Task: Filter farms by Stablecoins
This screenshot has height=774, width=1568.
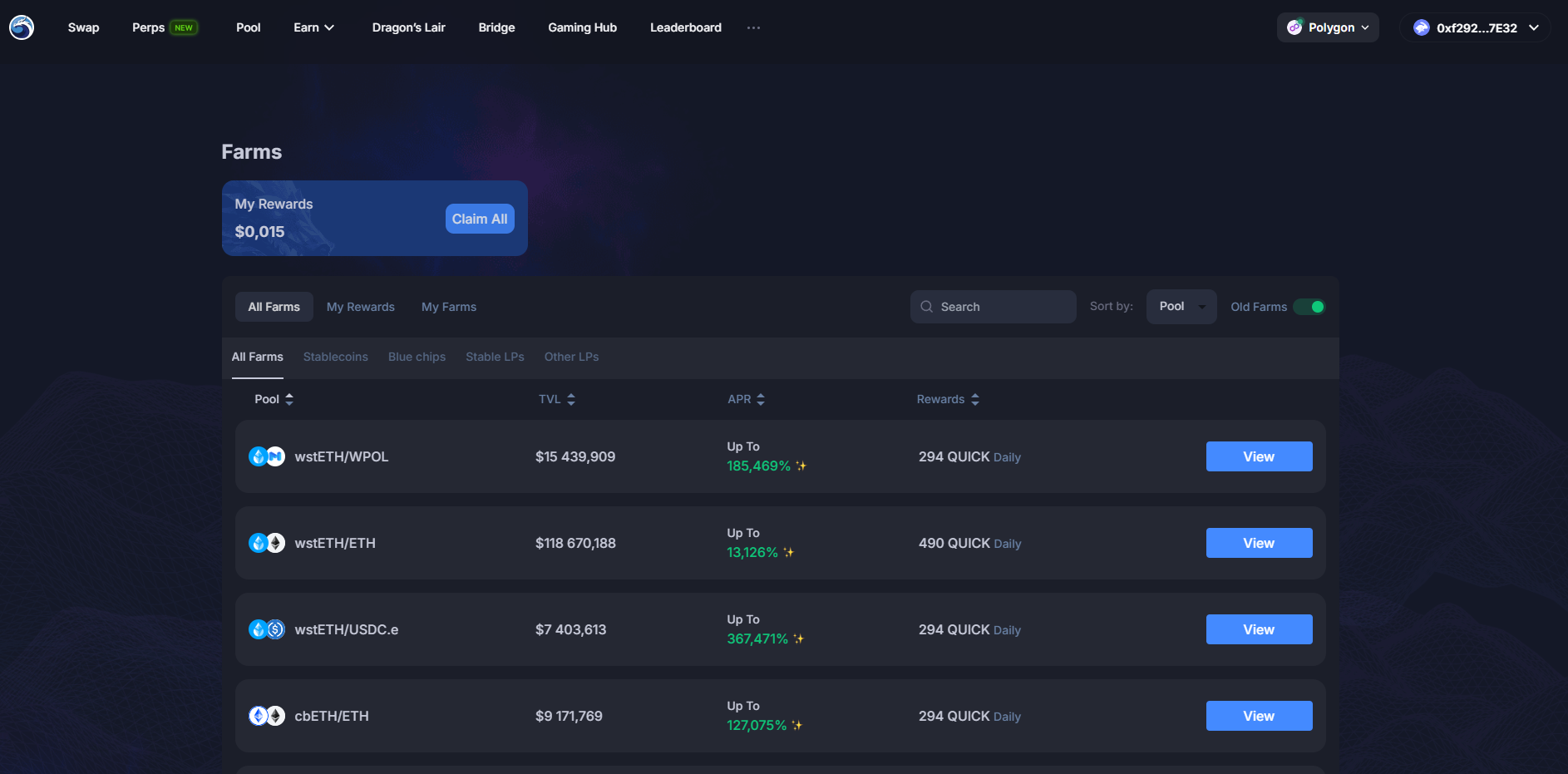Action: tap(336, 357)
